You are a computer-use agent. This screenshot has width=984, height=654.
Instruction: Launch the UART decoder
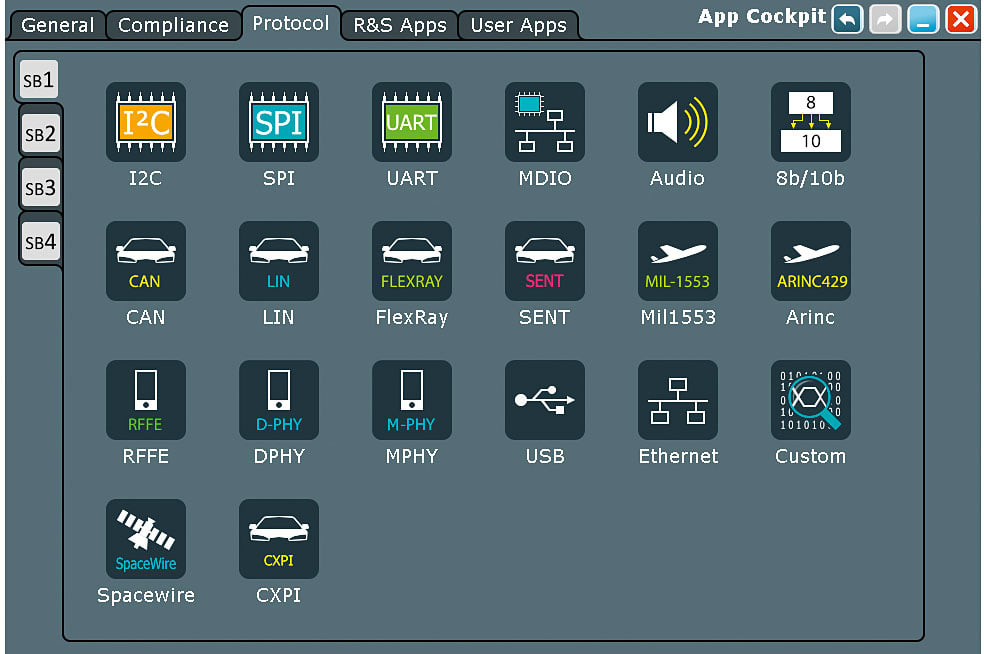[411, 122]
